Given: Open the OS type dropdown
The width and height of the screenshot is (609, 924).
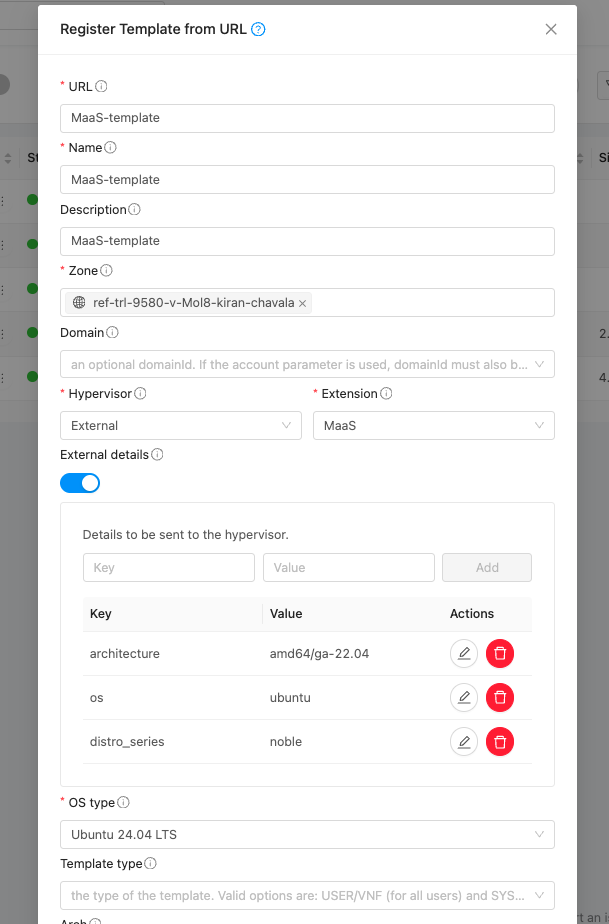Looking at the screenshot, I should coord(307,834).
